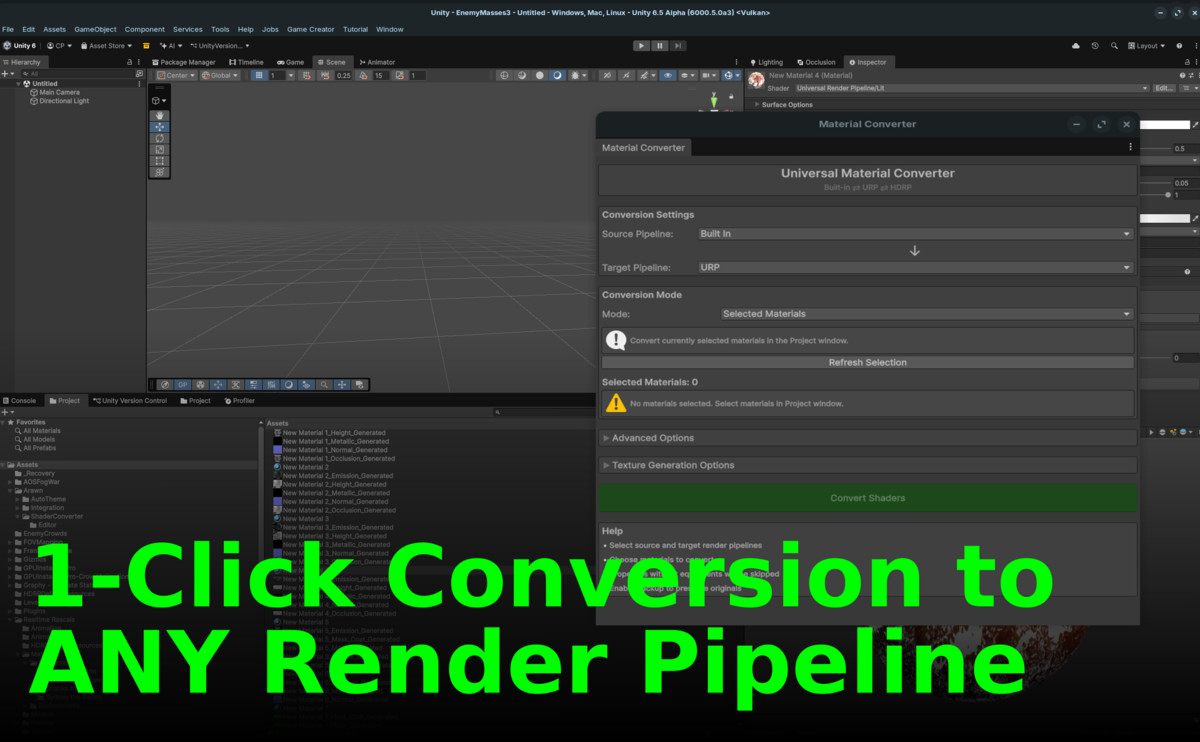Open the Global handle rotation dropdown
This screenshot has height=742, width=1200.
point(219,75)
